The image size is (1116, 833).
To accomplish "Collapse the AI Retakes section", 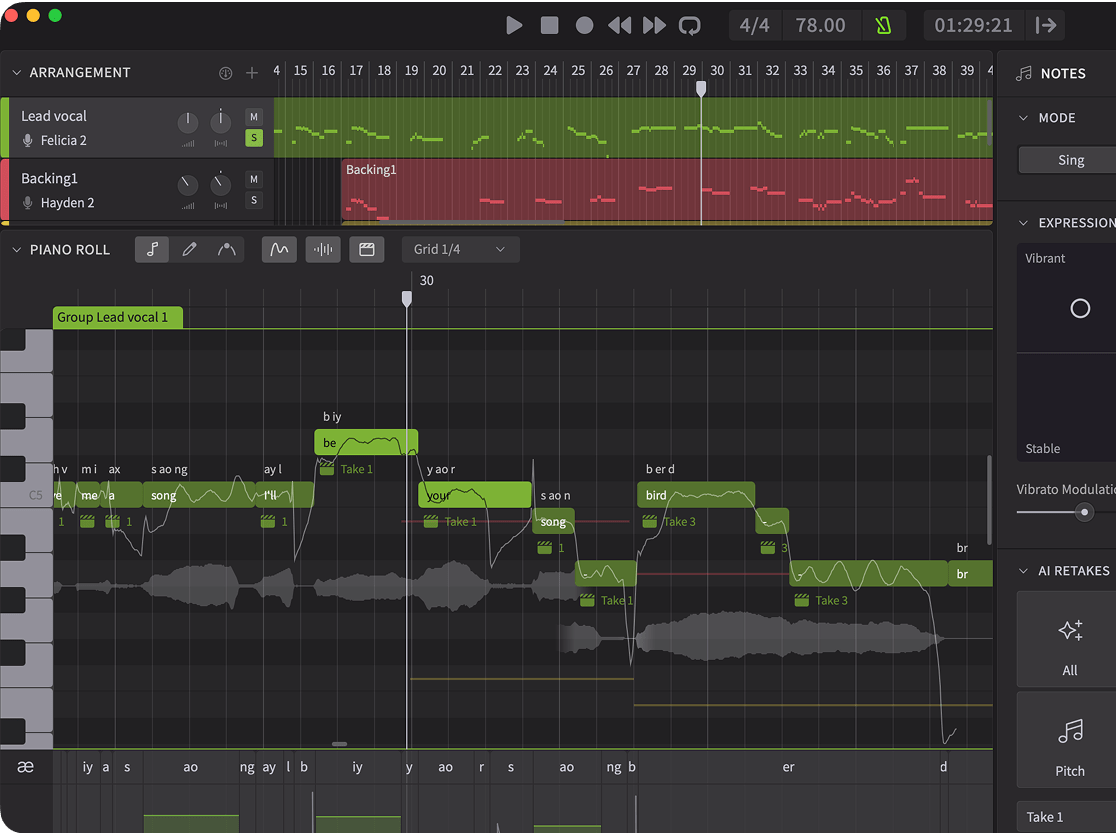I will pos(1023,571).
